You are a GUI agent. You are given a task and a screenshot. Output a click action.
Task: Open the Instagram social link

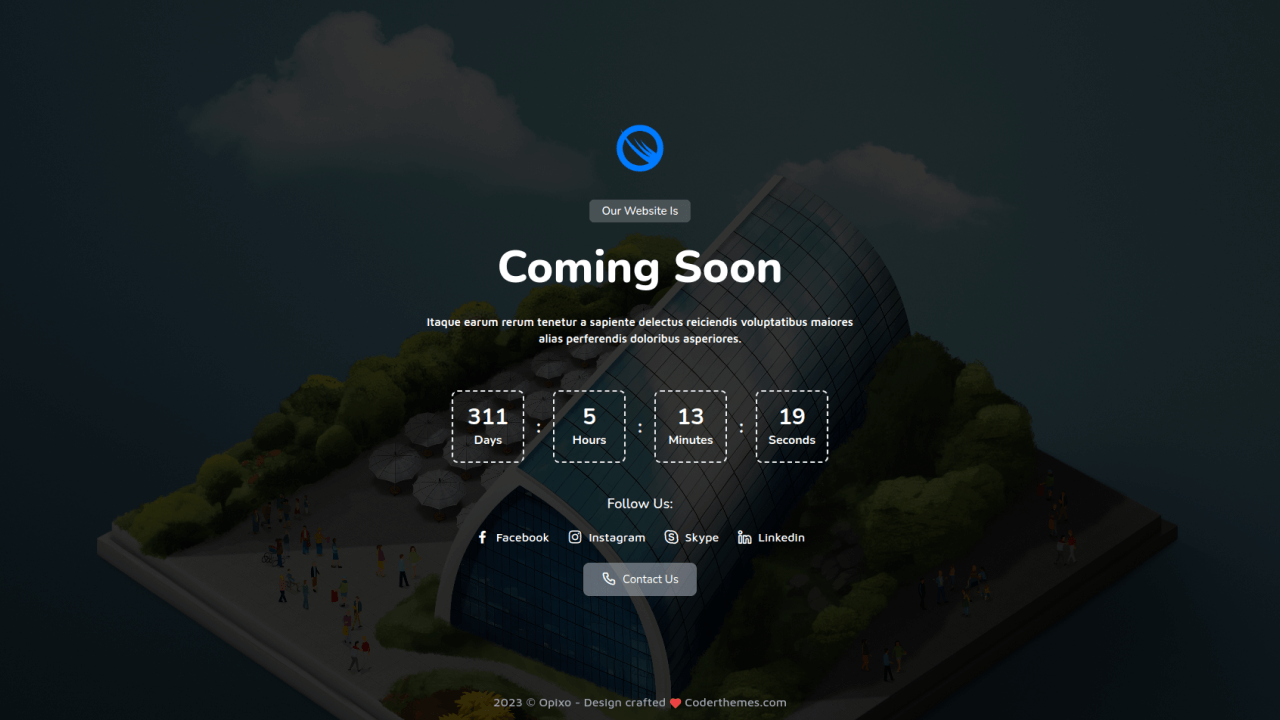coord(607,537)
